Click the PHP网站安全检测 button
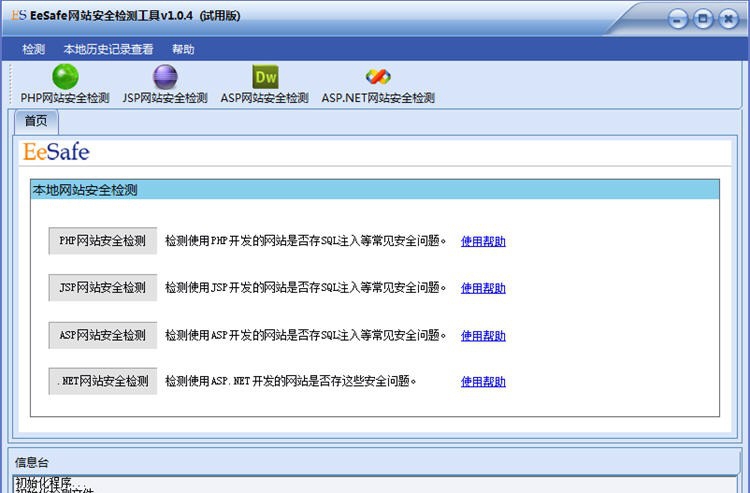This screenshot has height=493, width=750. tap(102, 241)
